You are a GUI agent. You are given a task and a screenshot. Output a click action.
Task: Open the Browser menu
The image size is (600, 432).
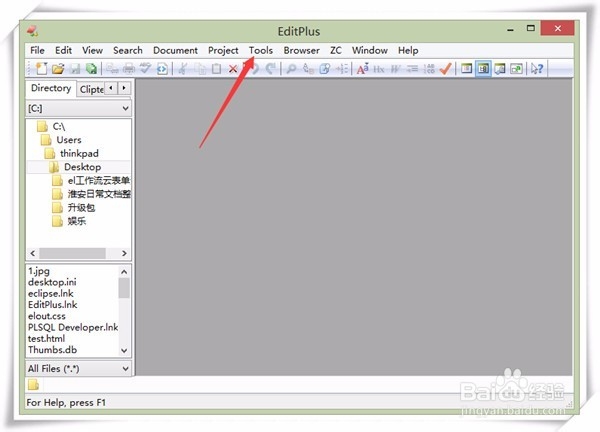click(x=302, y=50)
